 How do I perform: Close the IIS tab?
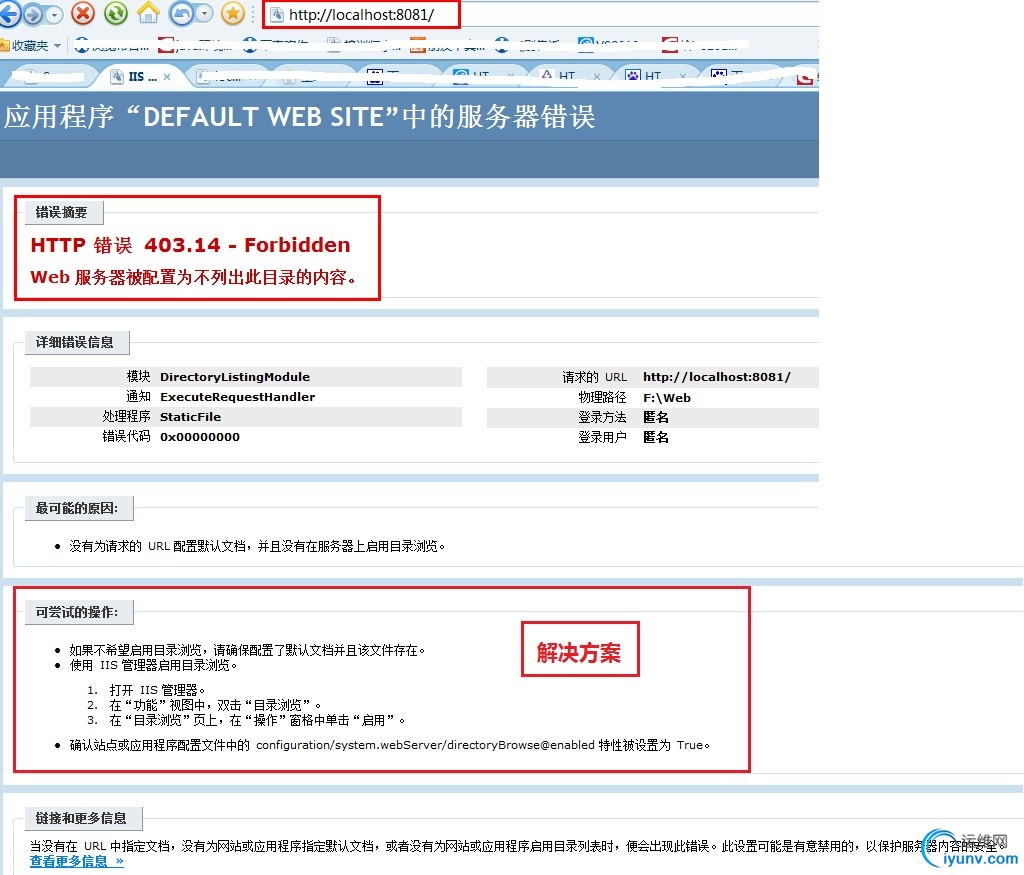pyautogui.click(x=167, y=76)
